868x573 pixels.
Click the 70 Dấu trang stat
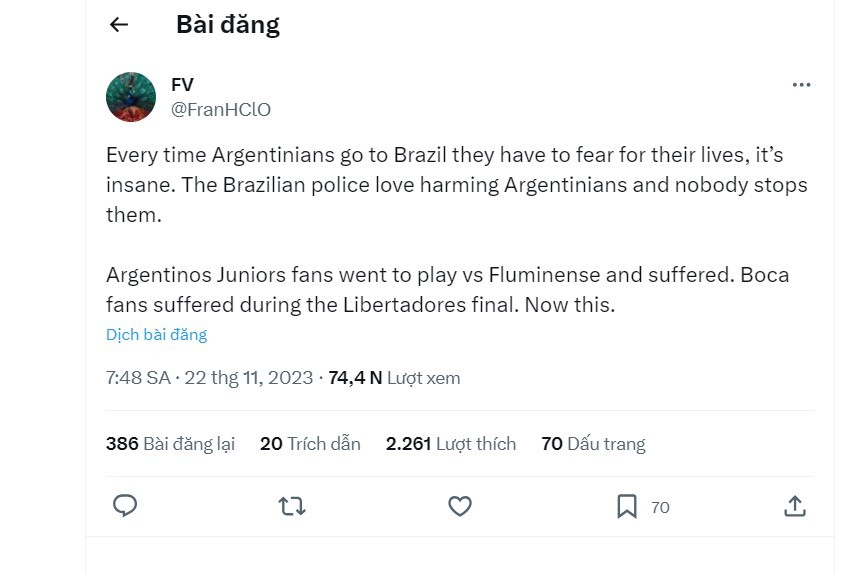pyautogui.click(x=593, y=444)
